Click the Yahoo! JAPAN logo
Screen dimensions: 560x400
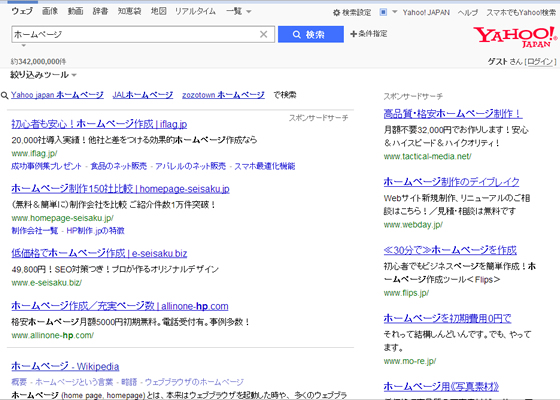pos(515,37)
